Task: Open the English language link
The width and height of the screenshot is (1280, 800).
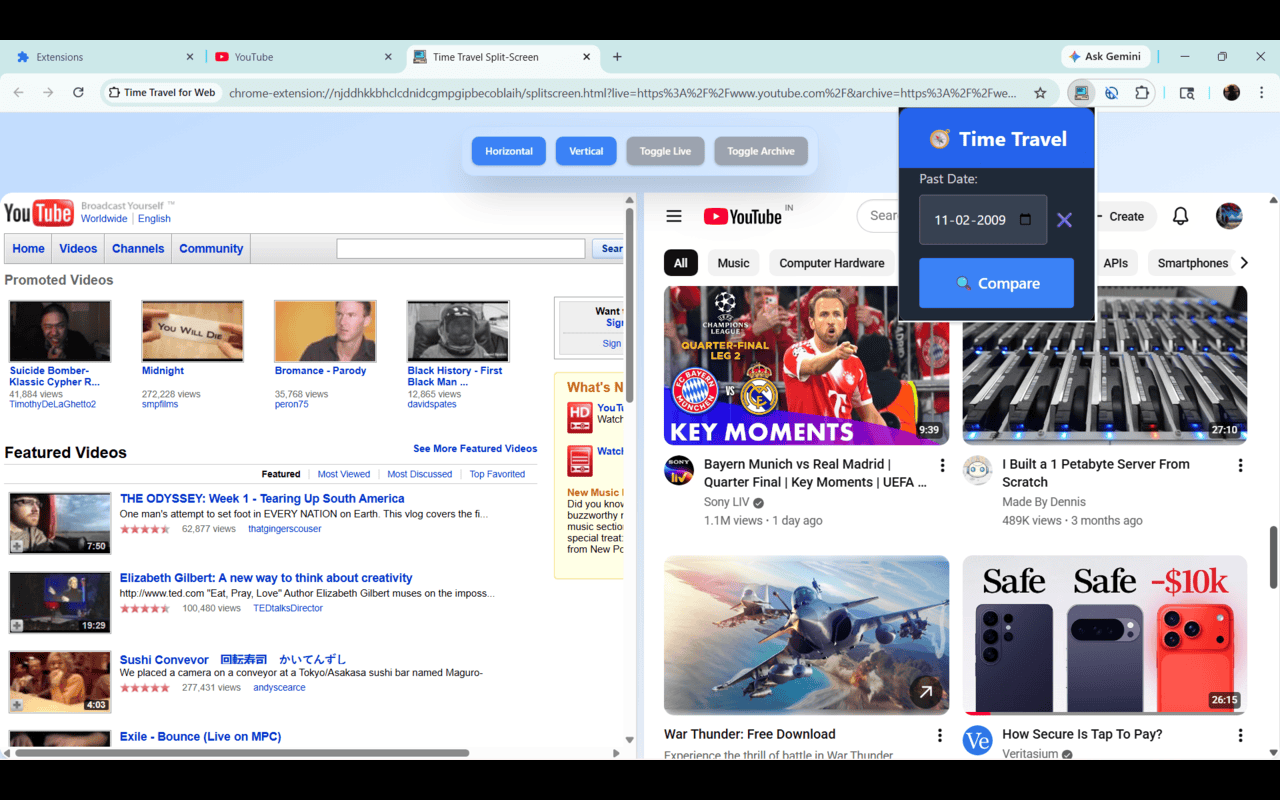Action: tap(154, 218)
